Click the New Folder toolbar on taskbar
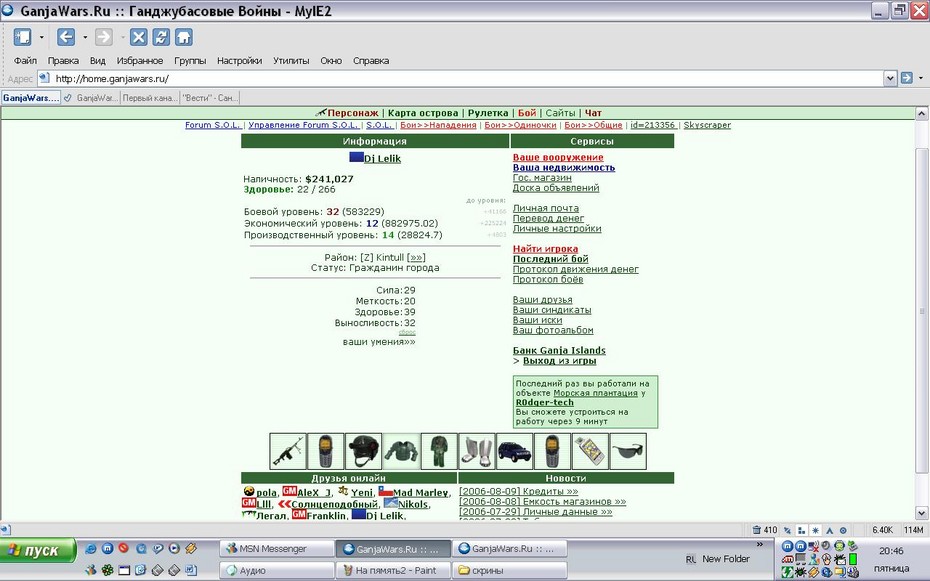The height and width of the screenshot is (581, 930). tap(725, 558)
